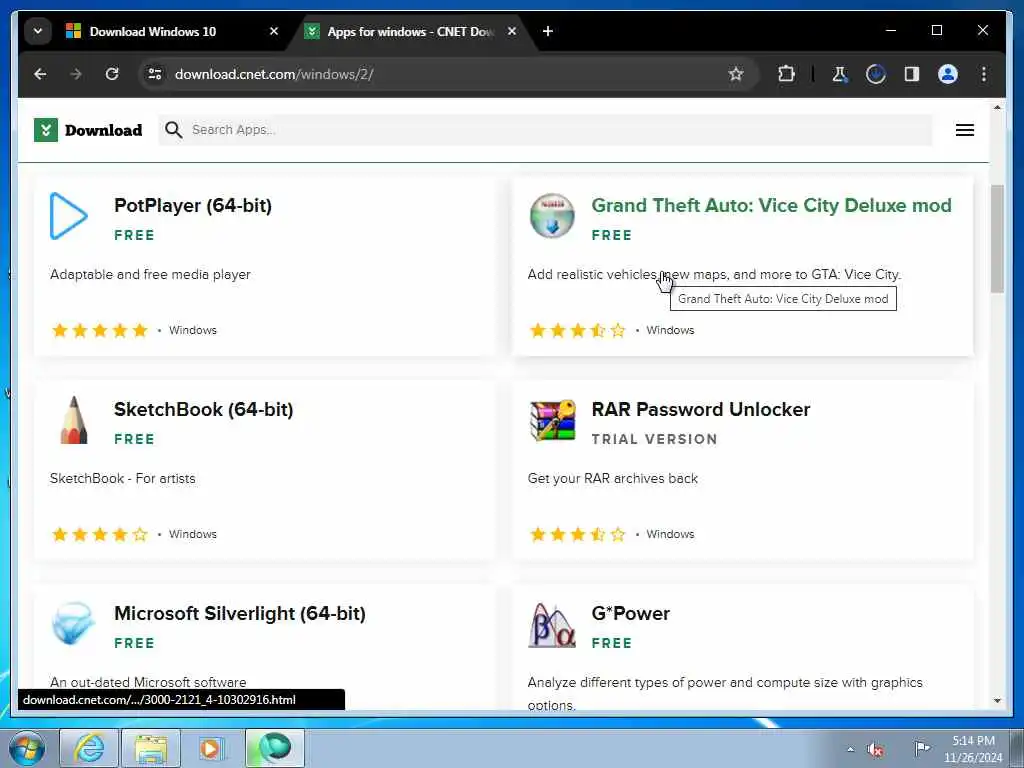Reload the current page
This screenshot has height=768, width=1024.
click(x=112, y=74)
